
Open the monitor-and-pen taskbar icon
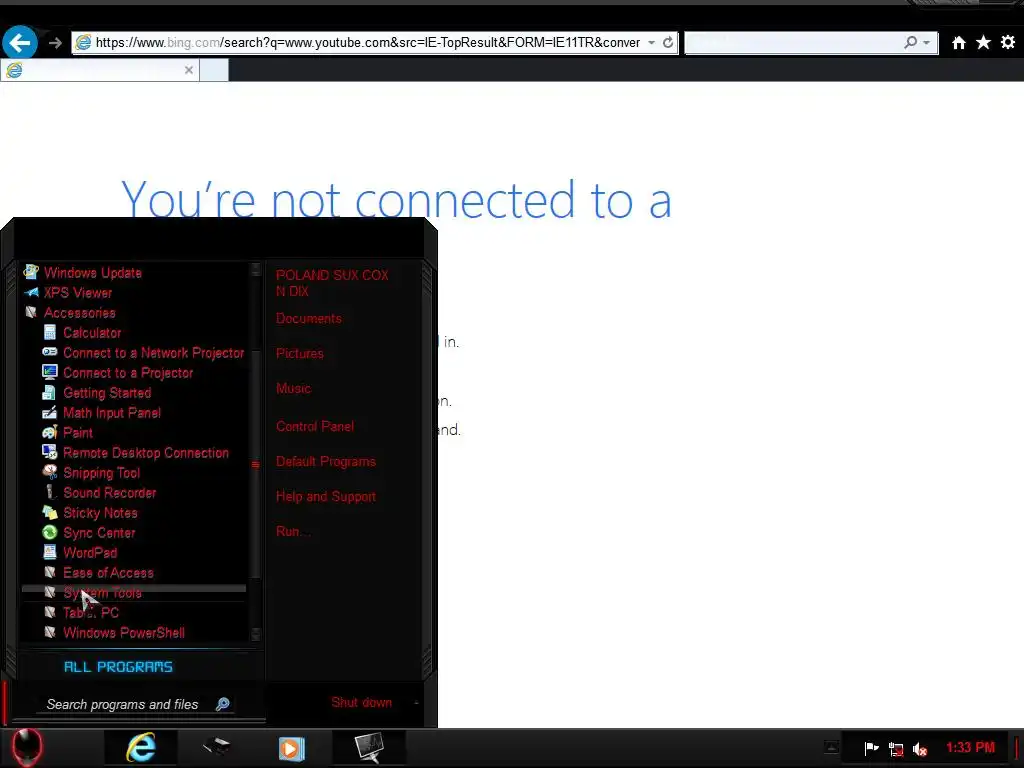tap(369, 748)
